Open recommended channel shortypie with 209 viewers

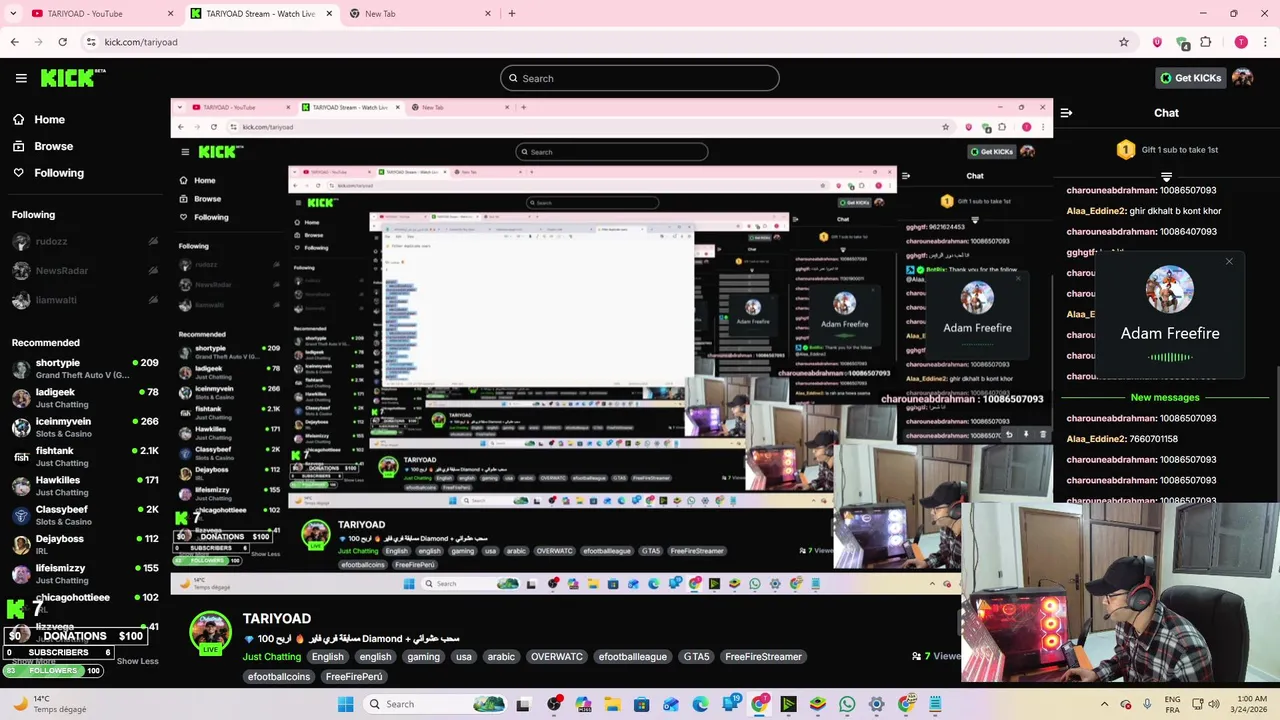click(85, 369)
